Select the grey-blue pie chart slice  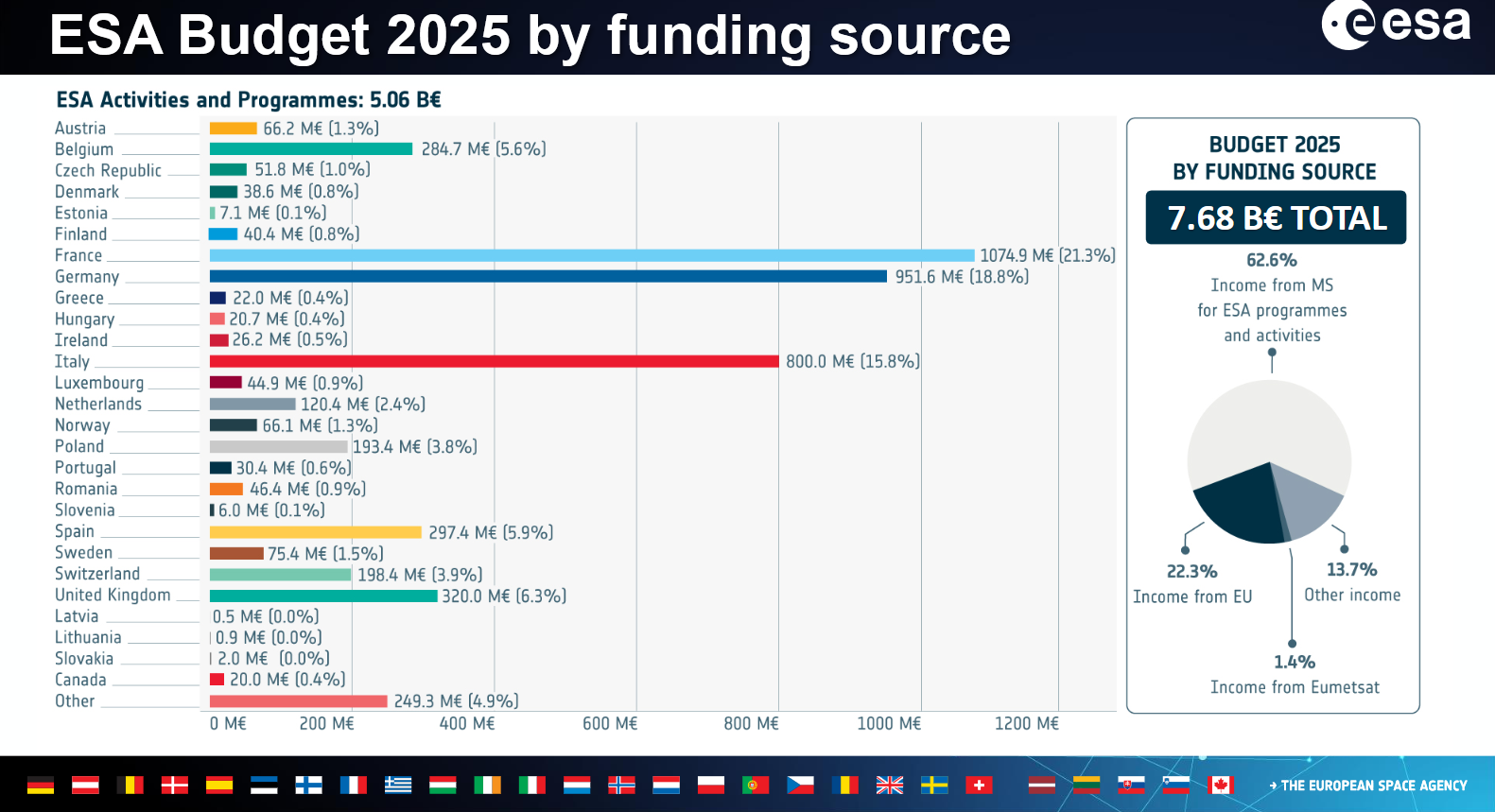1310,499
